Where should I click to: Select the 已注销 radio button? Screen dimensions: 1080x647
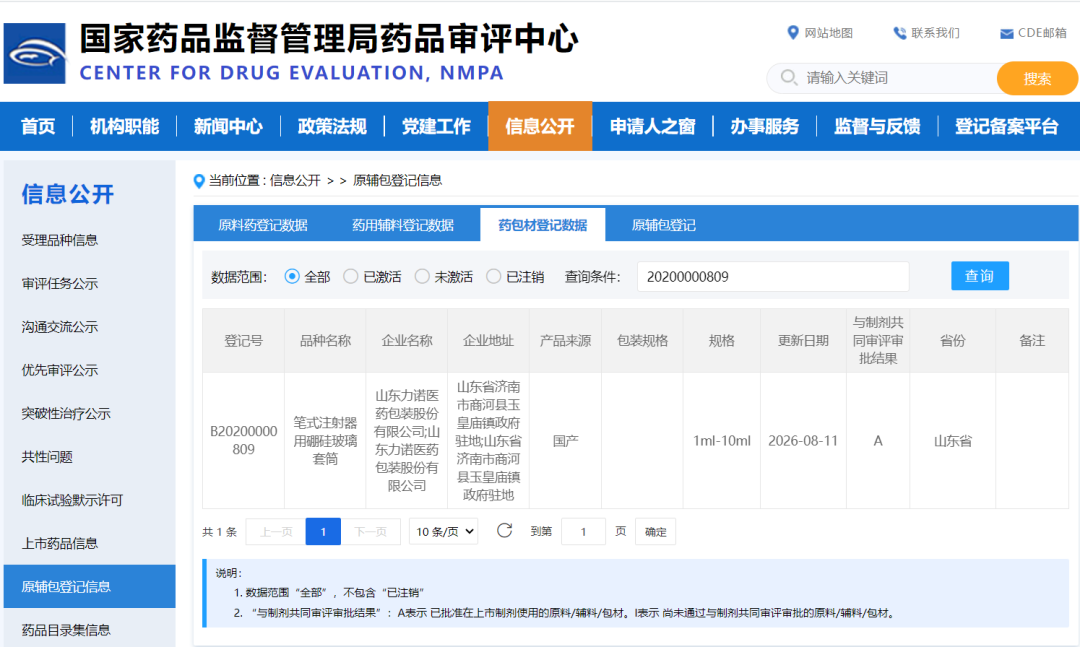click(493, 276)
